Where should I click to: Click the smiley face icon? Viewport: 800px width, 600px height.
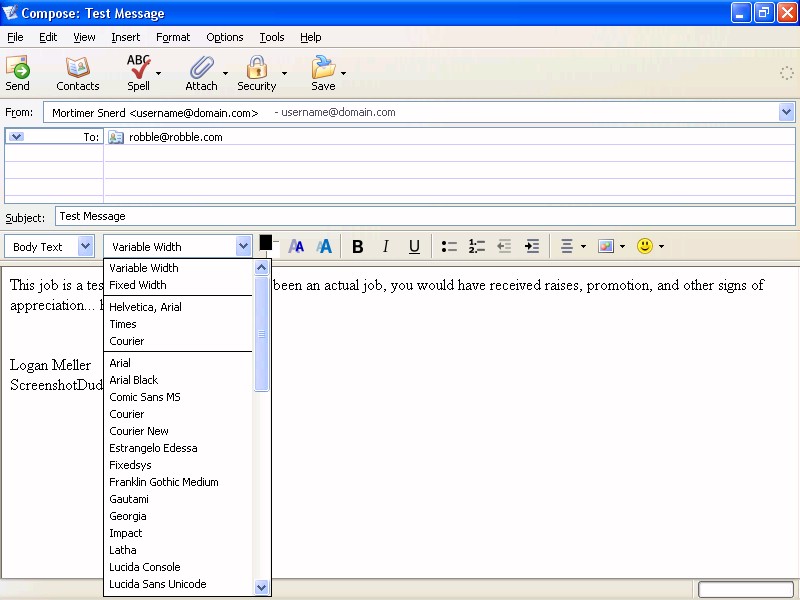pyautogui.click(x=645, y=246)
